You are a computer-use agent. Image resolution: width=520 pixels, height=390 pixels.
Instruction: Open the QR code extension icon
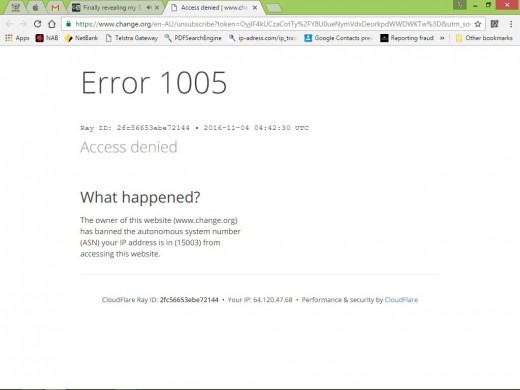(494, 24)
